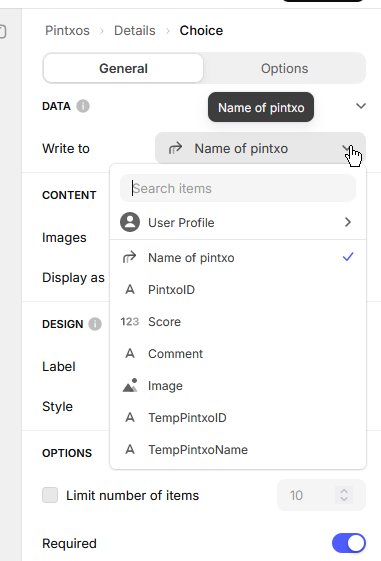Click the TempPintxoID text type icon
Screen dimensions: 381x561
[130, 418]
